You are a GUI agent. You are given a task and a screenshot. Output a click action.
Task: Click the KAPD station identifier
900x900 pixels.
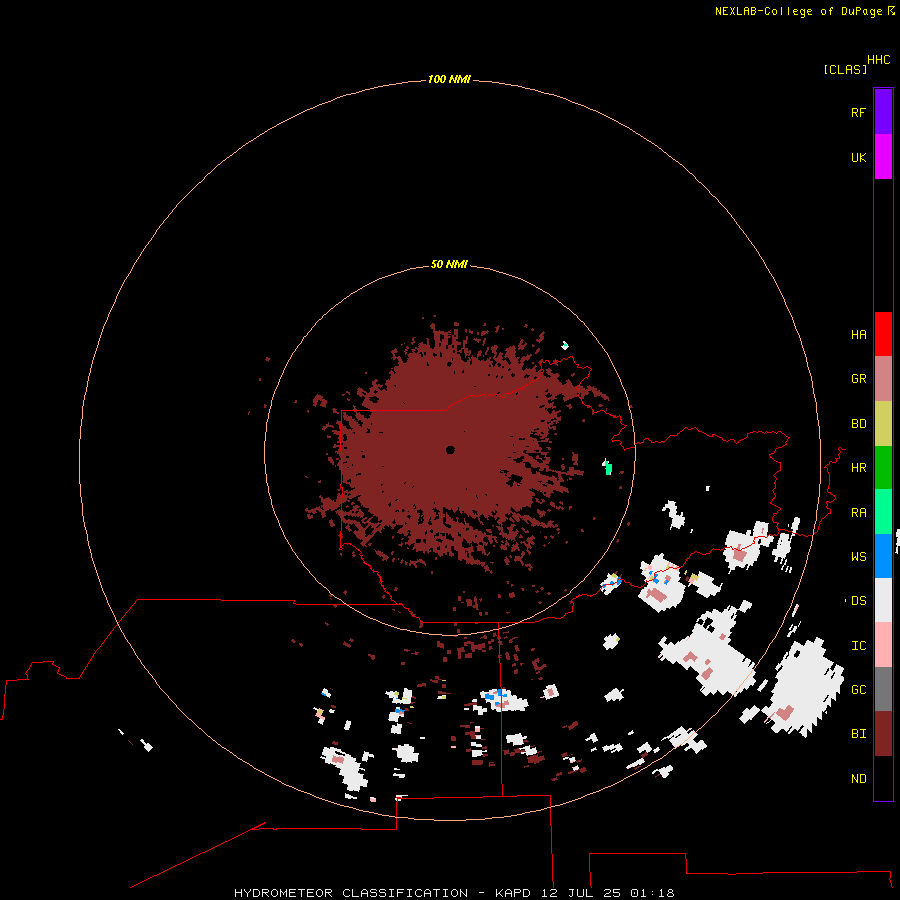point(513,893)
